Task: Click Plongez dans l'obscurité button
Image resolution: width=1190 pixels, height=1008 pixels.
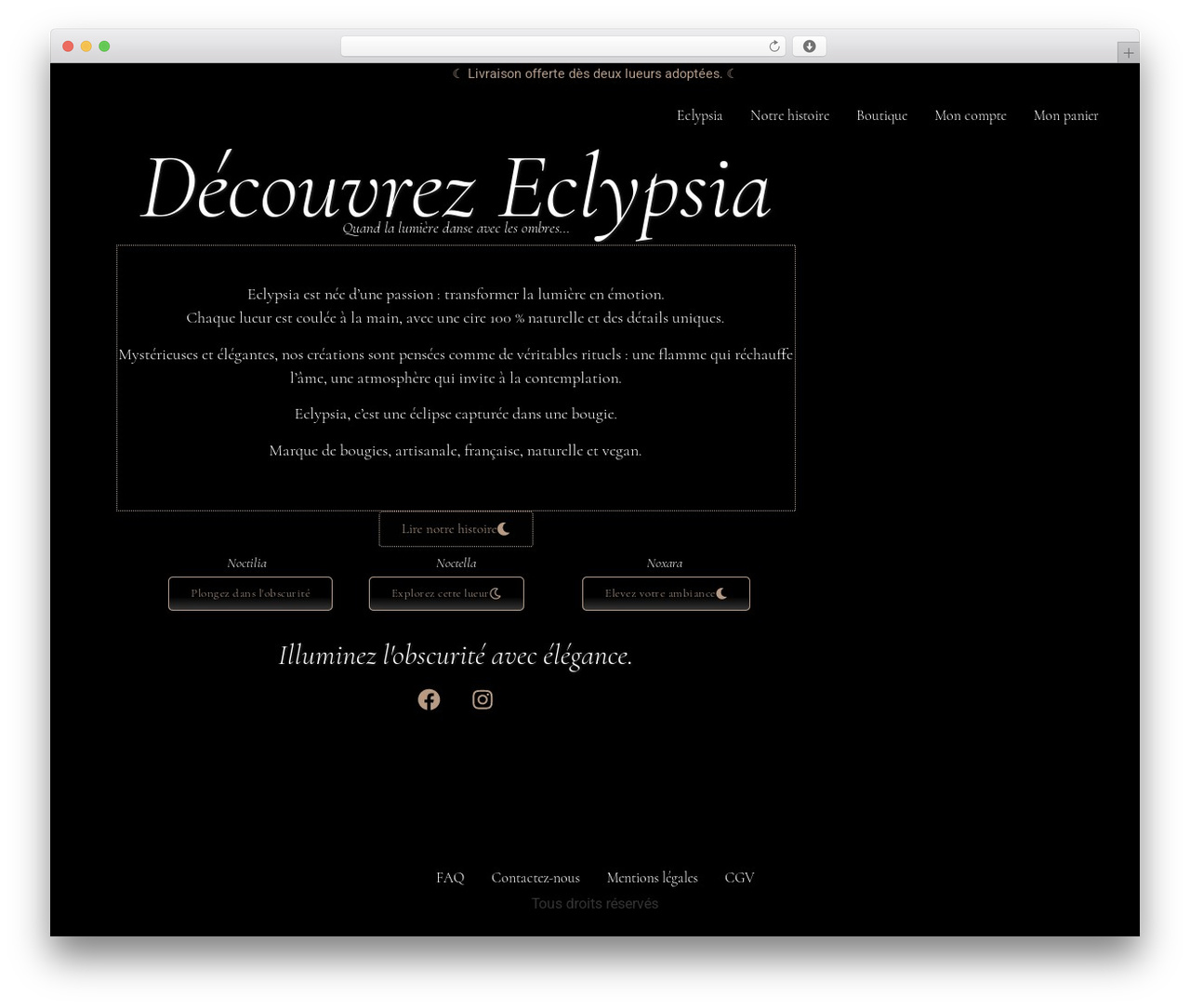Action: (x=250, y=593)
